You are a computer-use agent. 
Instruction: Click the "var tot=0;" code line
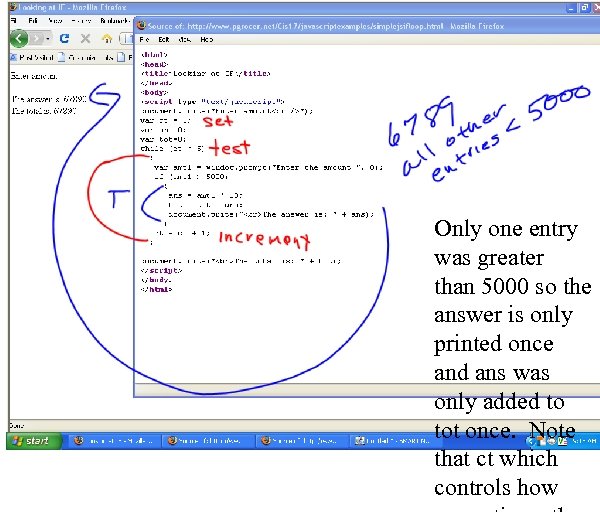point(163,139)
